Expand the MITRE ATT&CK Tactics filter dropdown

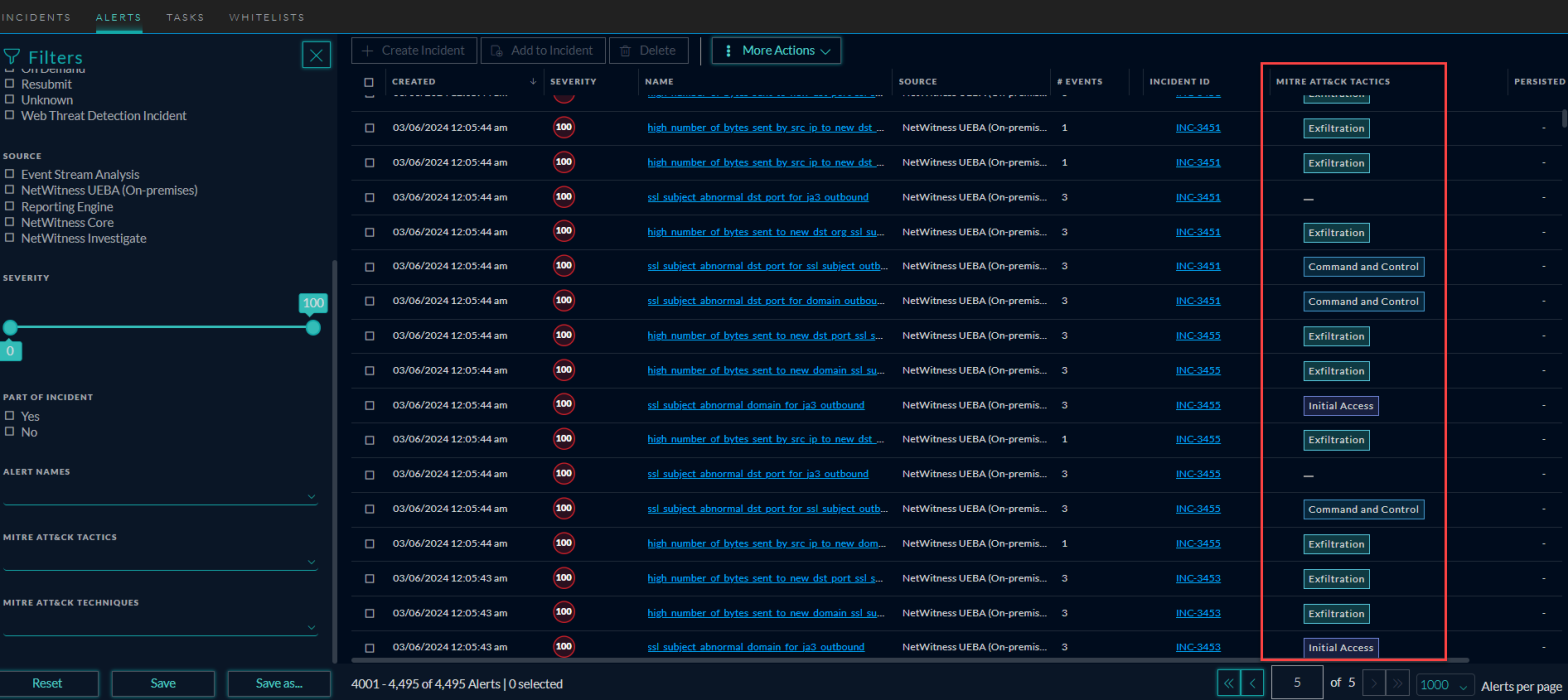[161, 561]
